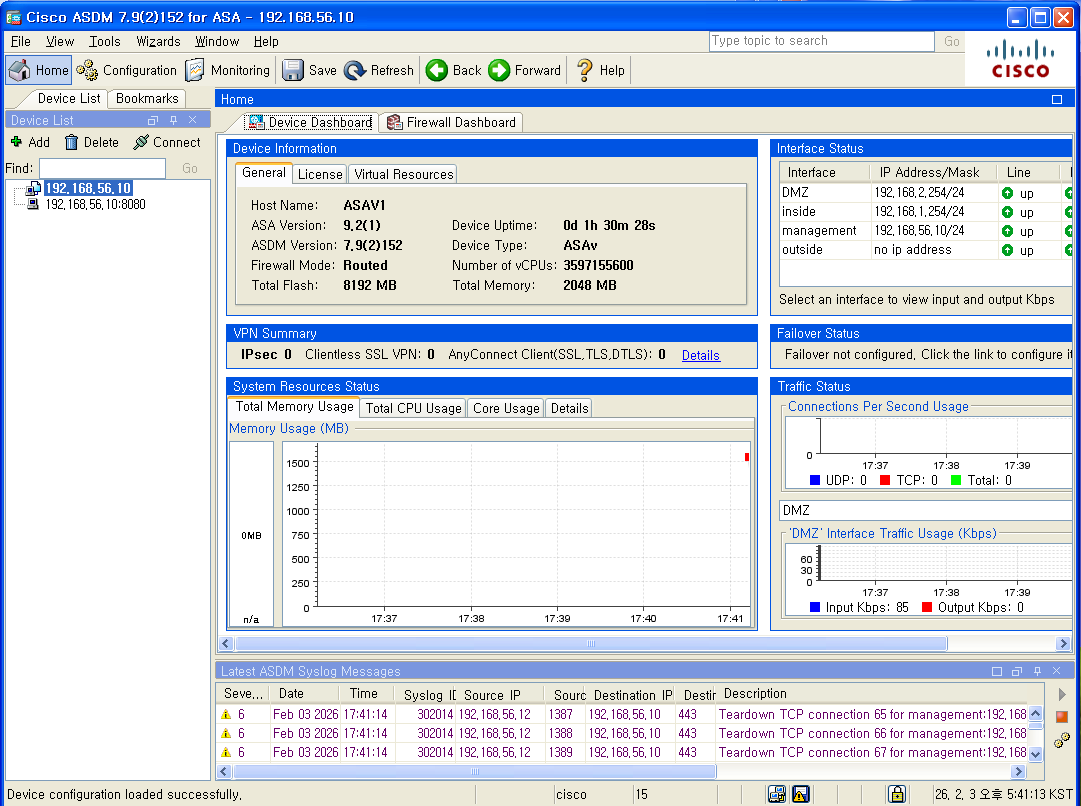Pin the Latest ASDM Syslog Messages panel
1081x806 pixels.
click(1037, 671)
